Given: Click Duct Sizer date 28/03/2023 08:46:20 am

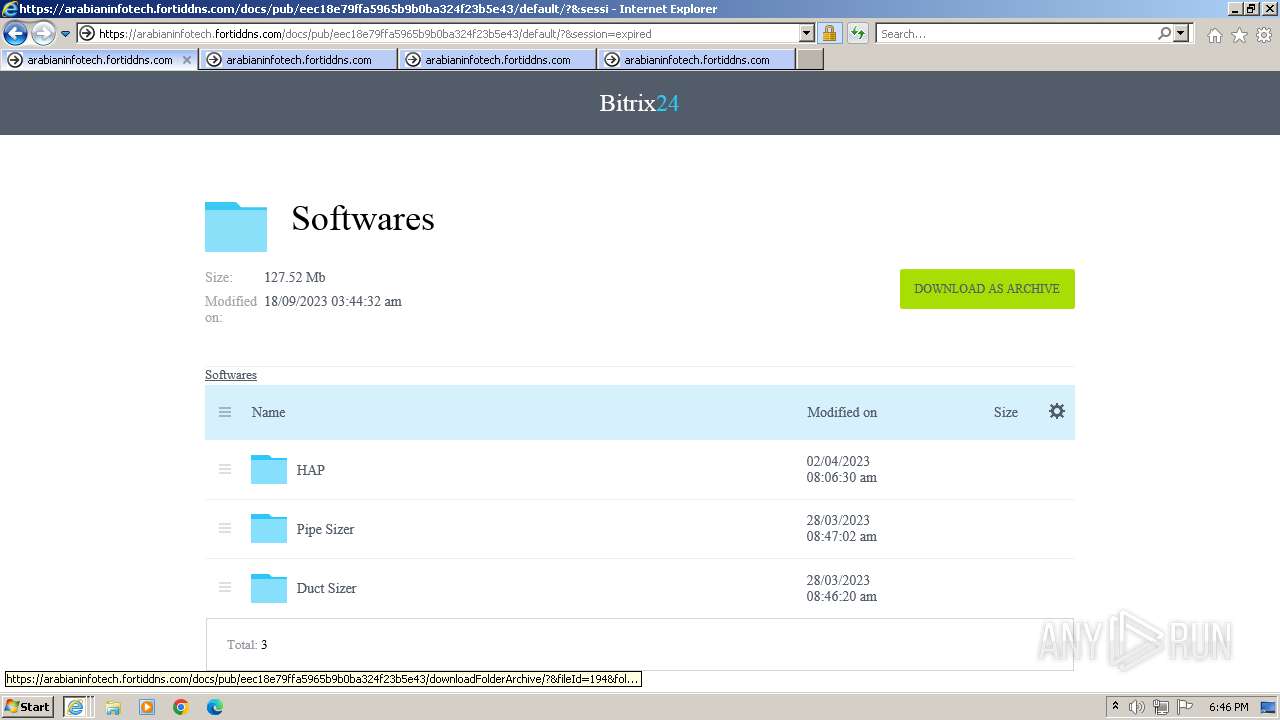Looking at the screenshot, I should pyautogui.click(x=842, y=588).
